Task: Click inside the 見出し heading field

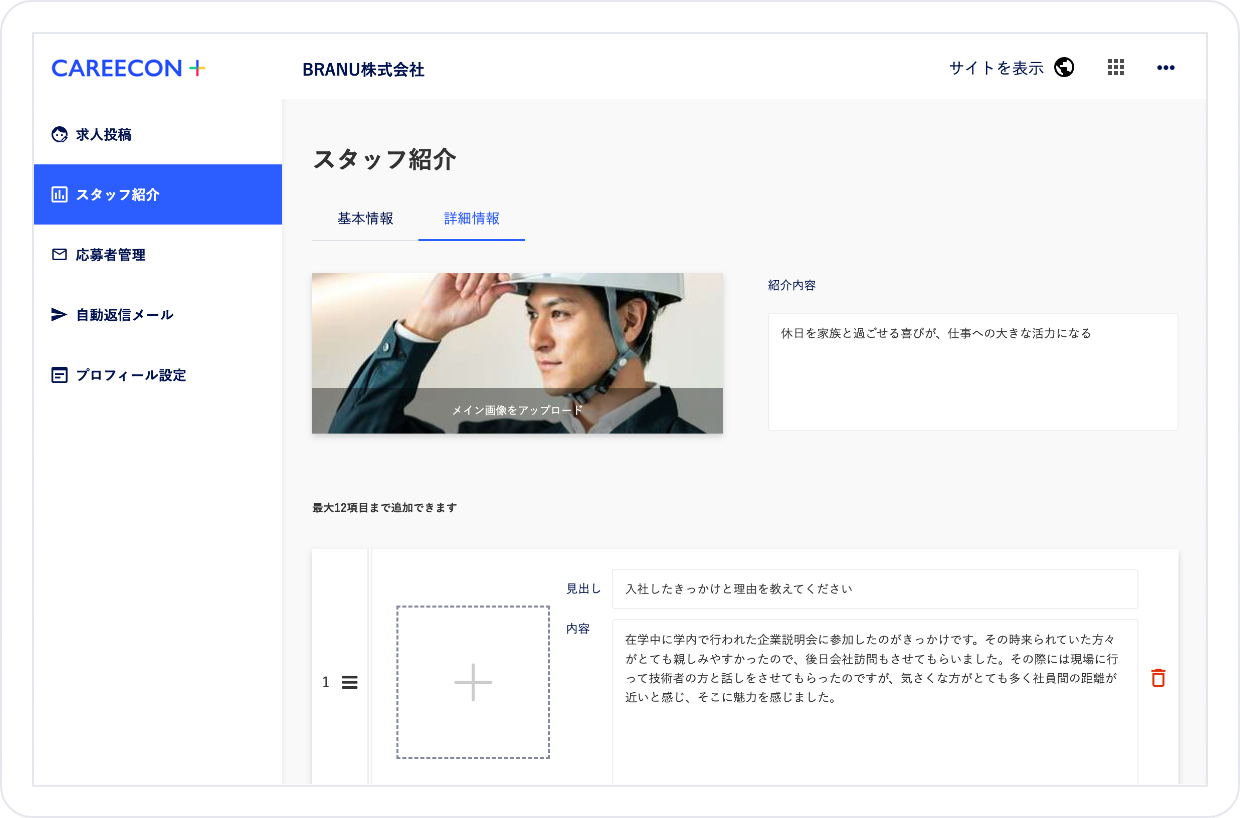Action: tap(875, 589)
